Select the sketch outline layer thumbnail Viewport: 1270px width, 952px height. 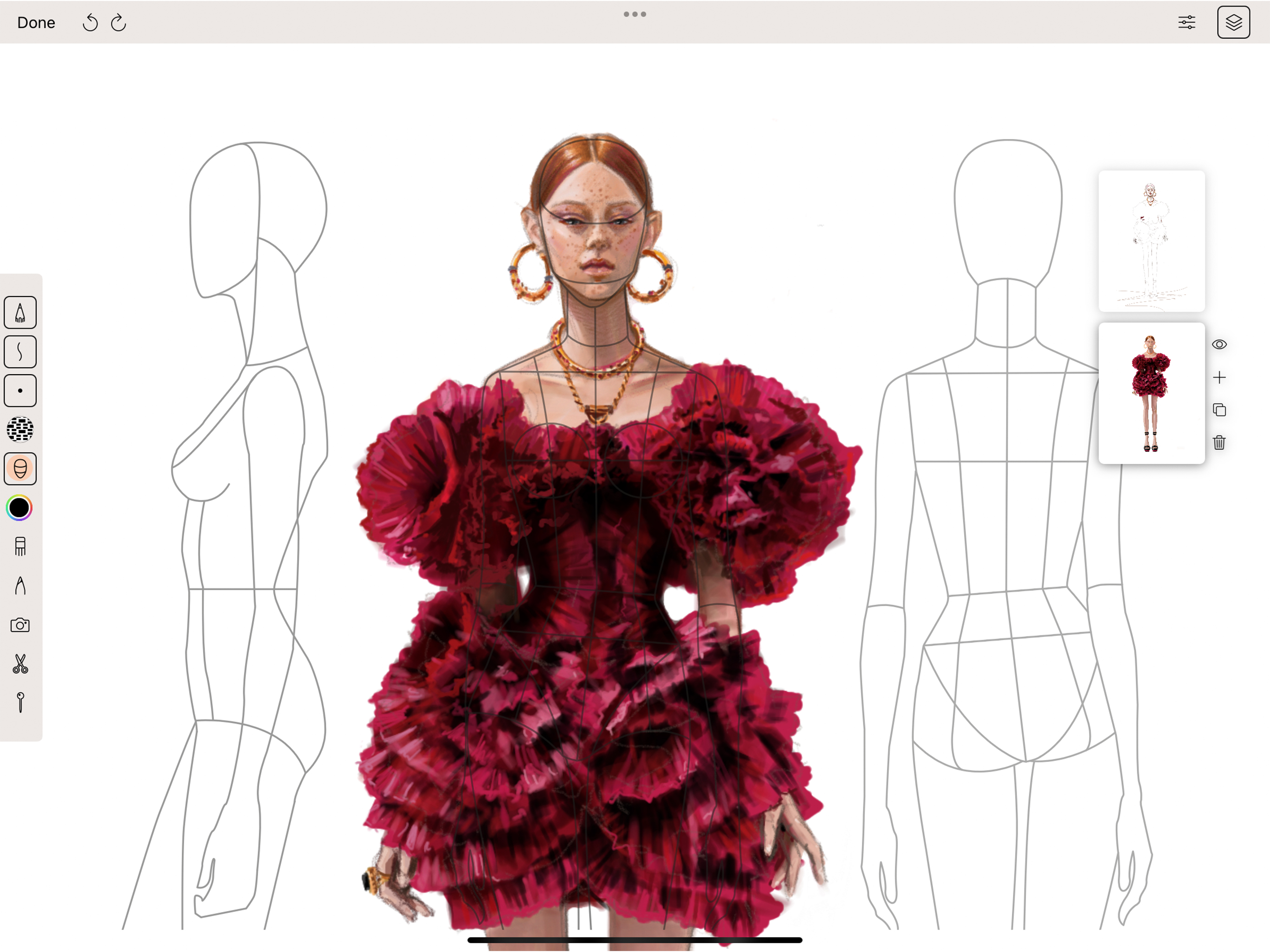point(1151,241)
